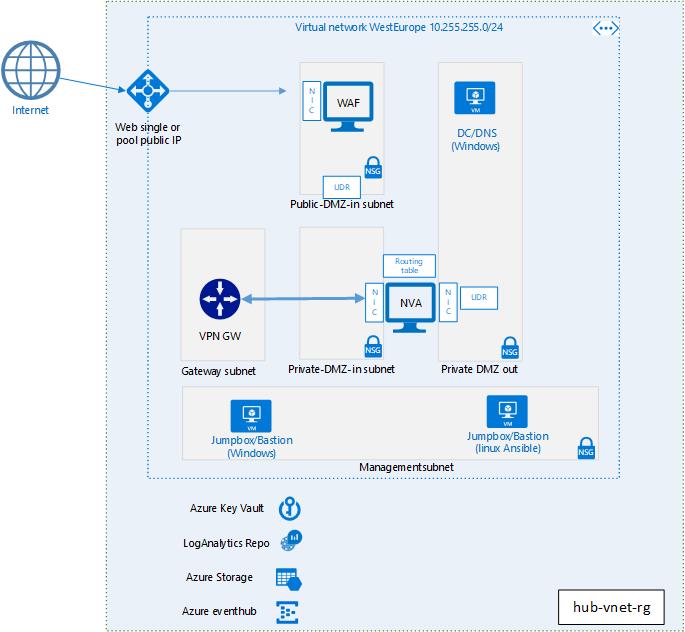Click the Routing table box
The height and width of the screenshot is (632, 685).
click(409, 266)
